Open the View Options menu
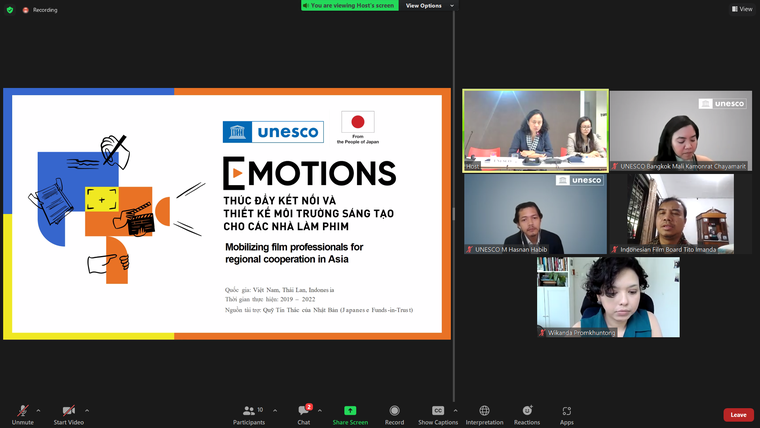 tap(428, 6)
